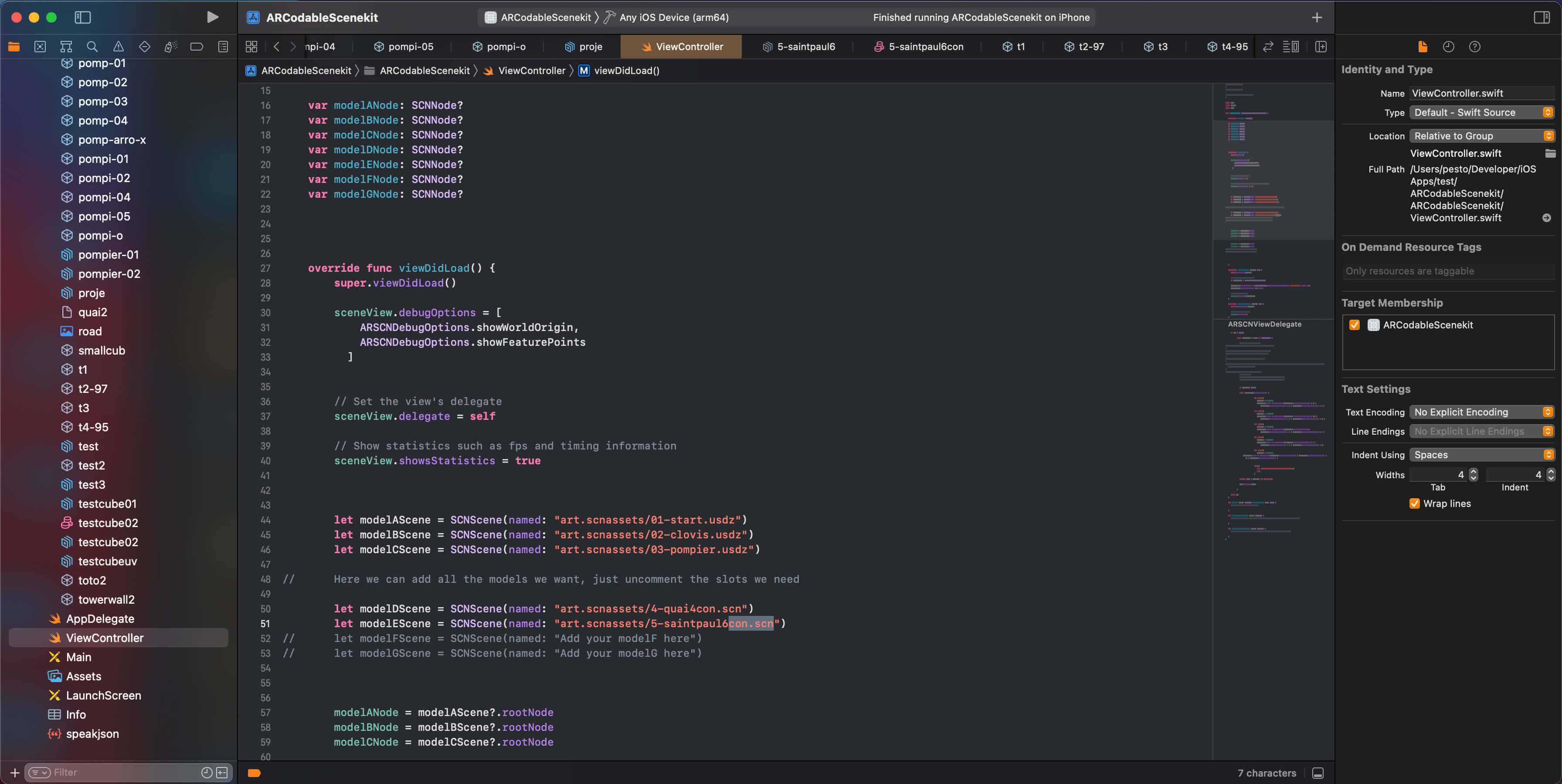Show the Breakpoint navigator icon
Image resolution: width=1562 pixels, height=784 pixels.
coord(197,47)
